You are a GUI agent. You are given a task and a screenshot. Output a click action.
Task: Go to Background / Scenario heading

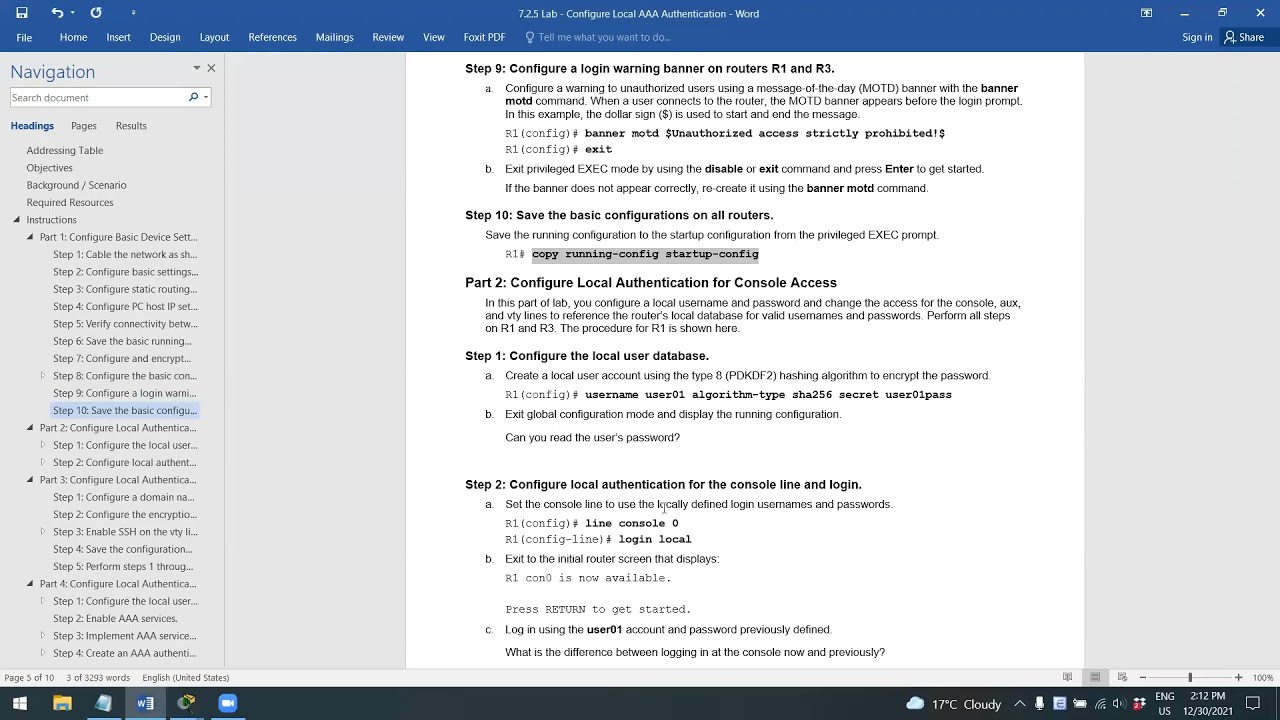tap(77, 185)
